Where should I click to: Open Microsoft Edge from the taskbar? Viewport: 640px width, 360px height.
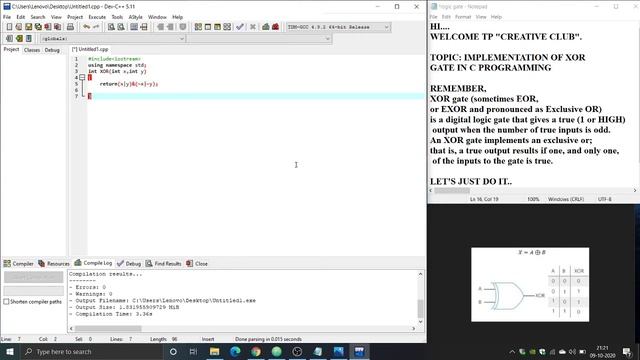(235, 351)
